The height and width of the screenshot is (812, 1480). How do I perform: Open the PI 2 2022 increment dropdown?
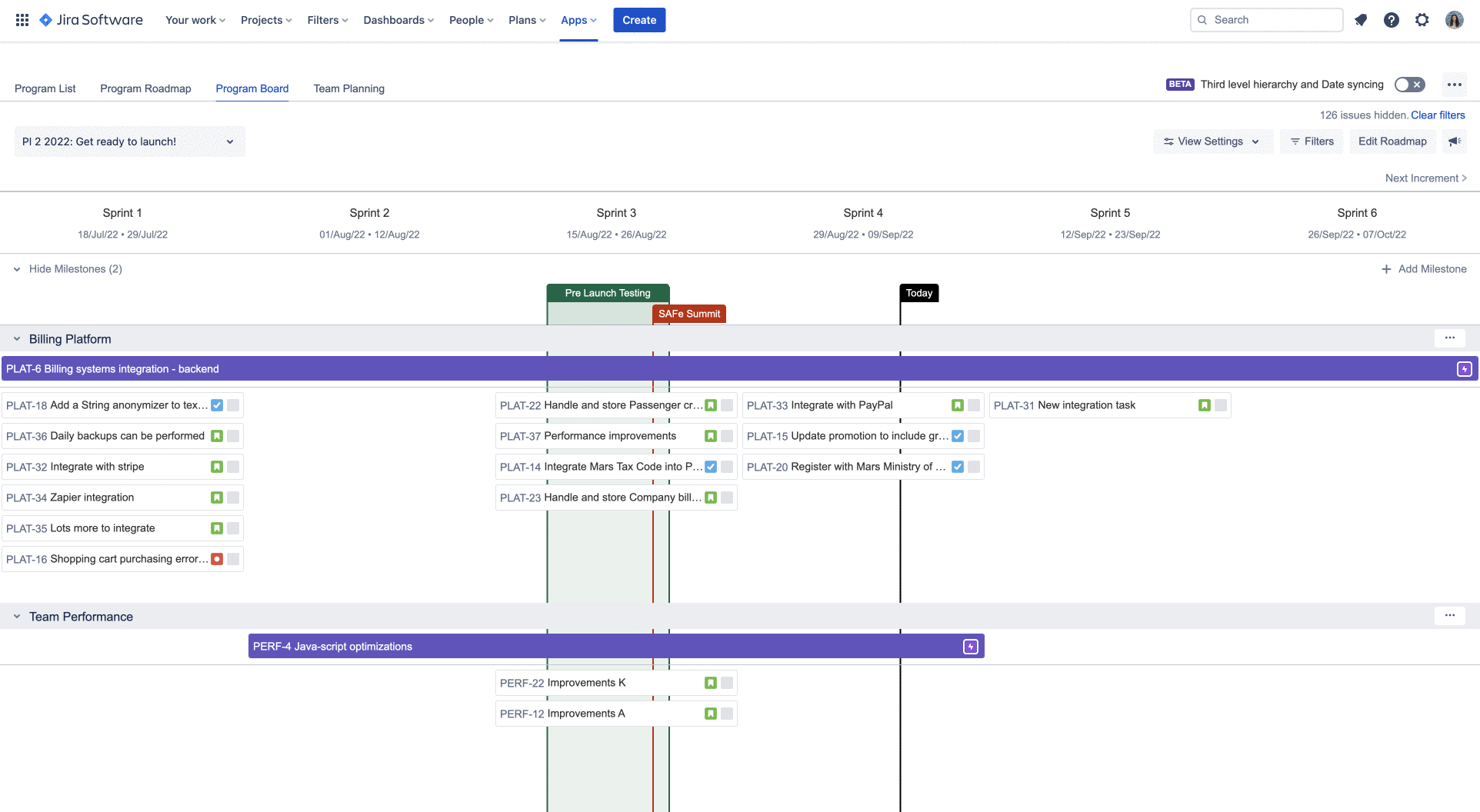(130, 141)
